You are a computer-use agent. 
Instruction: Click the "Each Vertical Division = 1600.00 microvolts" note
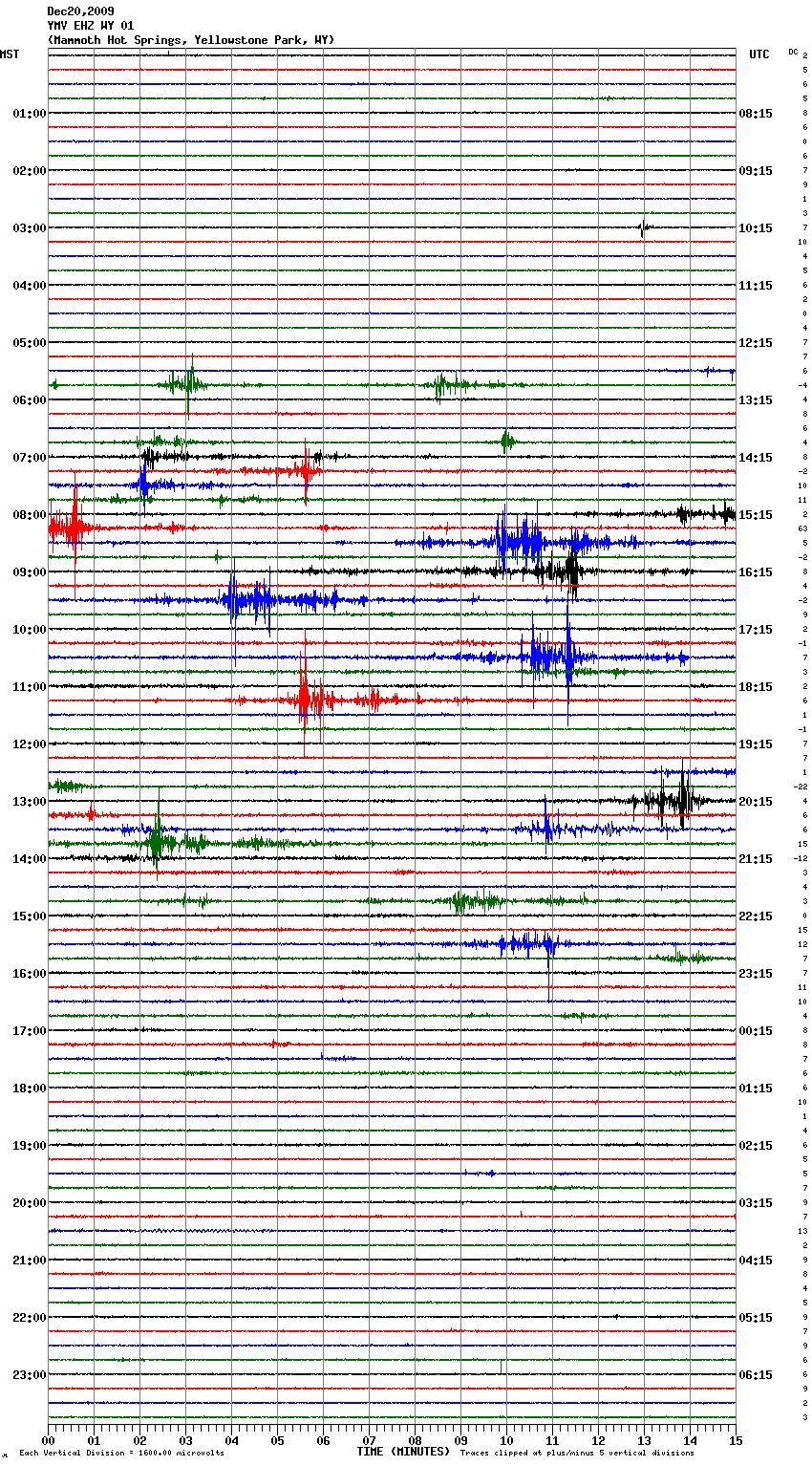click(121, 1454)
